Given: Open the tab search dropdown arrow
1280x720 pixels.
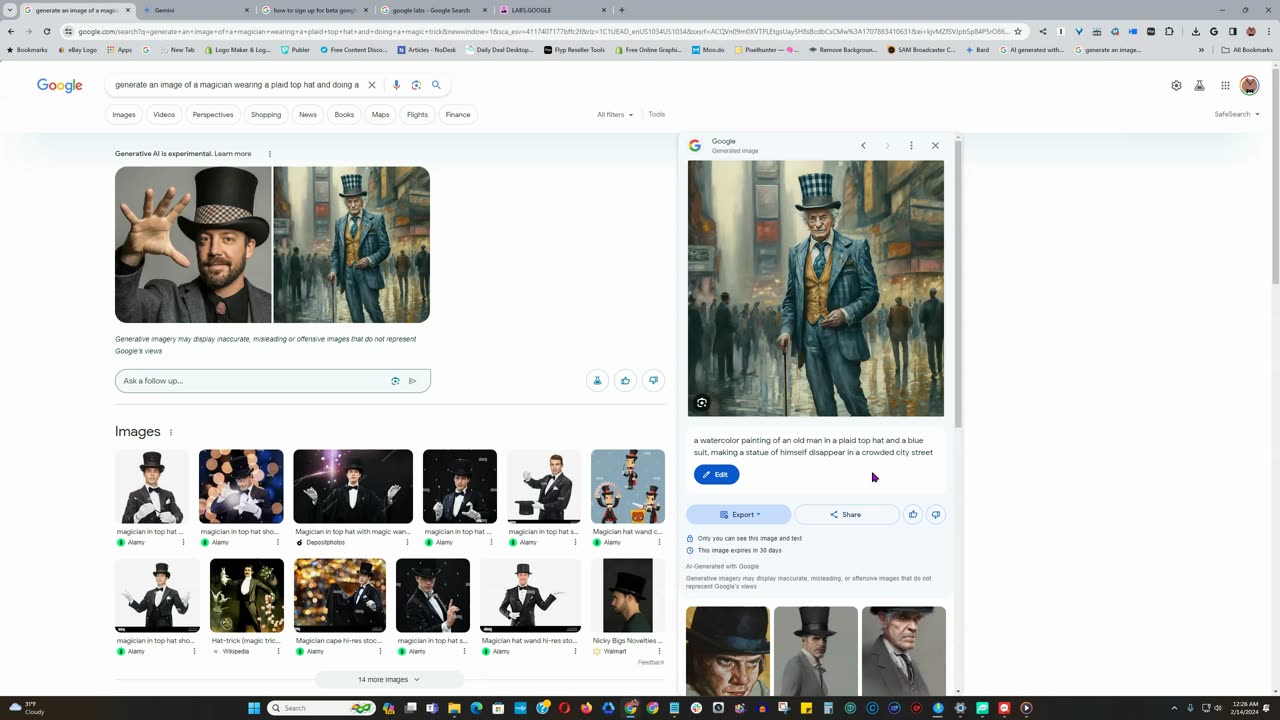Looking at the screenshot, I should [10, 10].
